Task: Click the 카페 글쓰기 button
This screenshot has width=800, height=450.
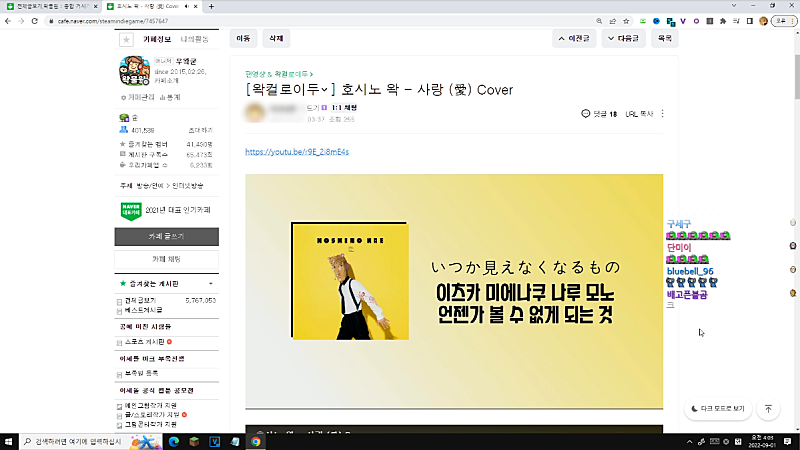Action: [x=166, y=237]
